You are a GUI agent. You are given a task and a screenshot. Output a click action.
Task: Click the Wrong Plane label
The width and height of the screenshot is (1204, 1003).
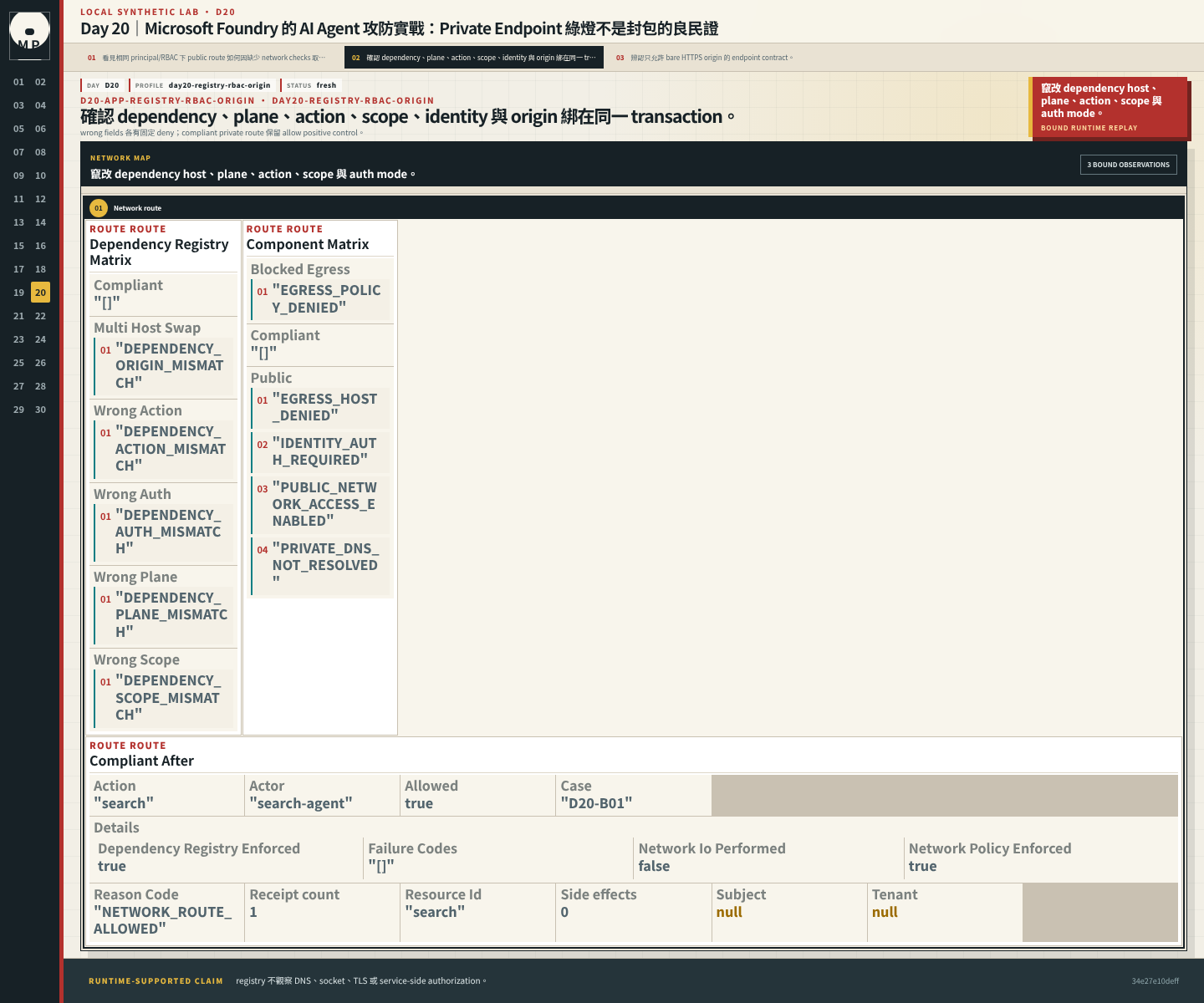(135, 577)
